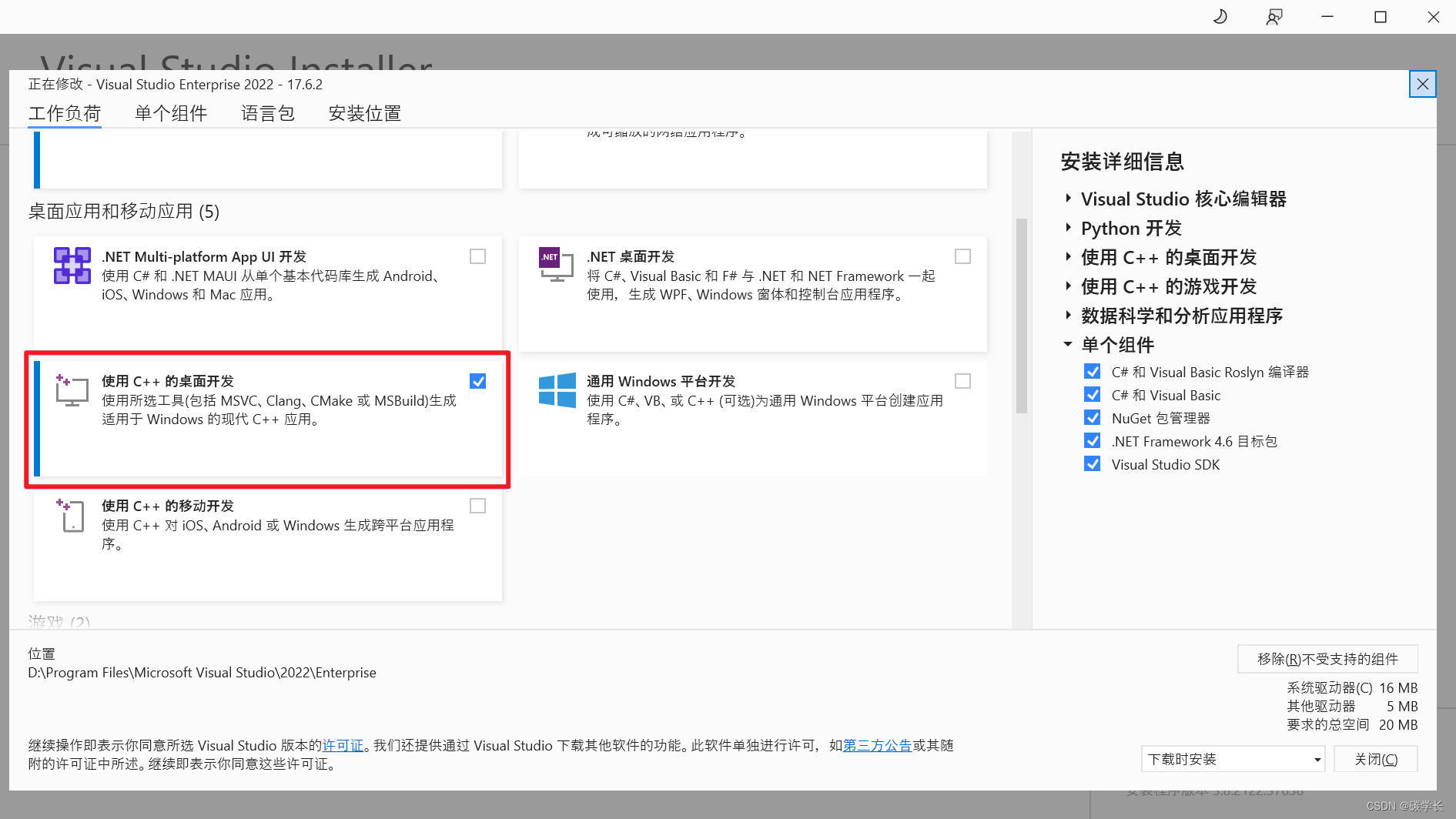Click the 要求的总空间 20 MB text
Image resolution: width=1456 pixels, height=819 pixels.
coord(1352,724)
